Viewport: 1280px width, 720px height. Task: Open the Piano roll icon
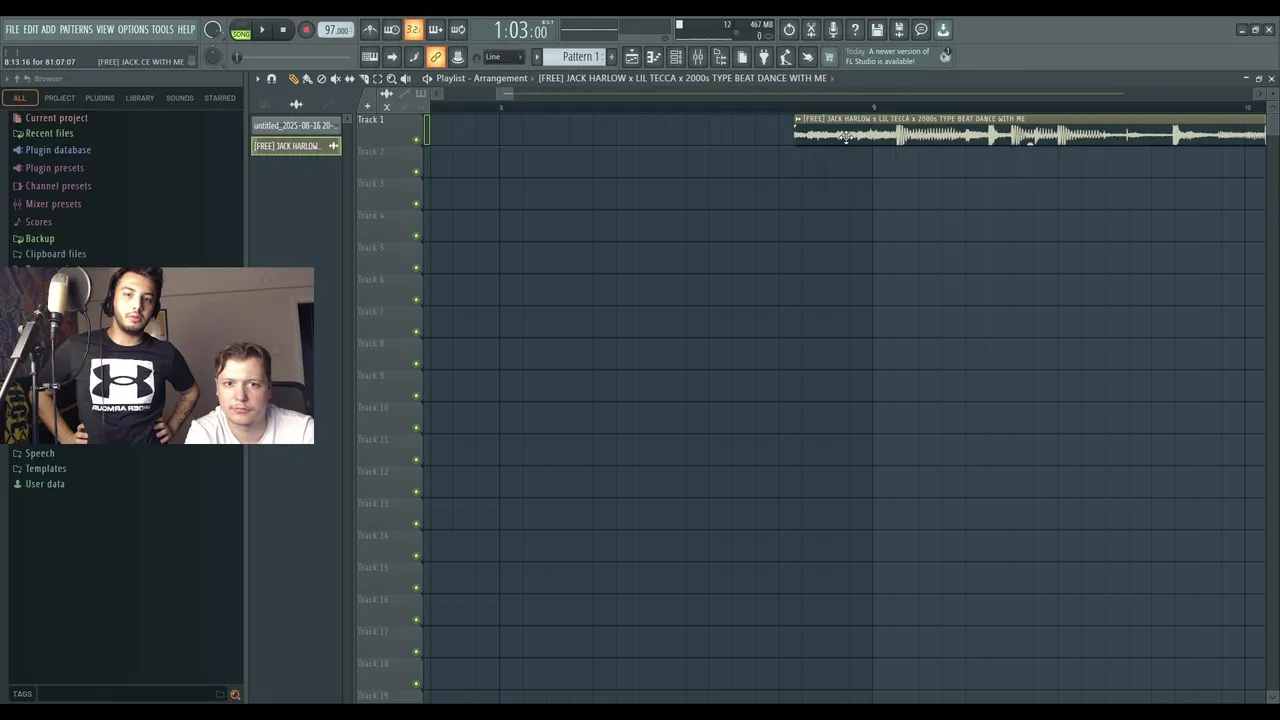(x=654, y=57)
